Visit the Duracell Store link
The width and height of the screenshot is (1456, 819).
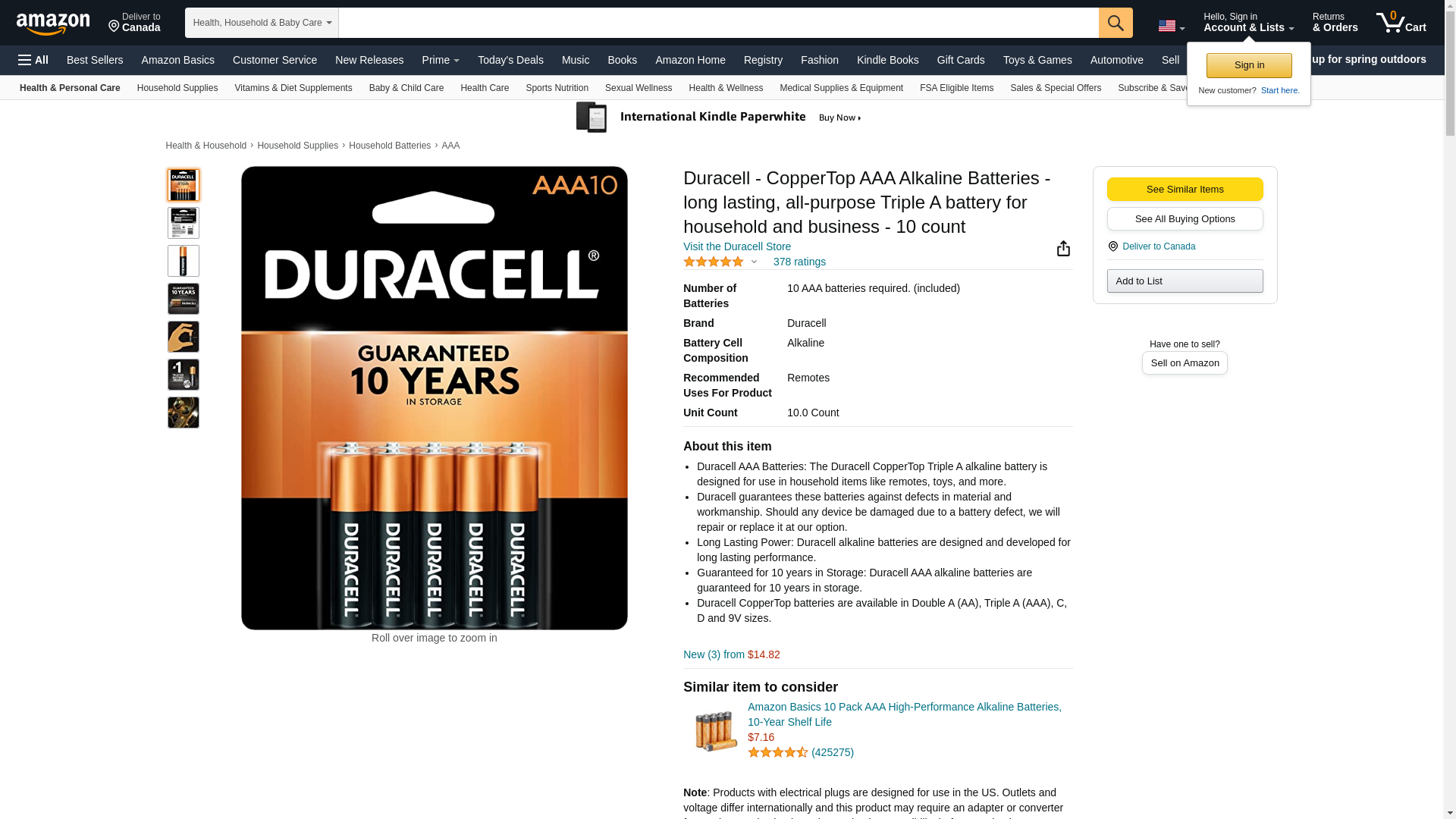click(x=737, y=246)
